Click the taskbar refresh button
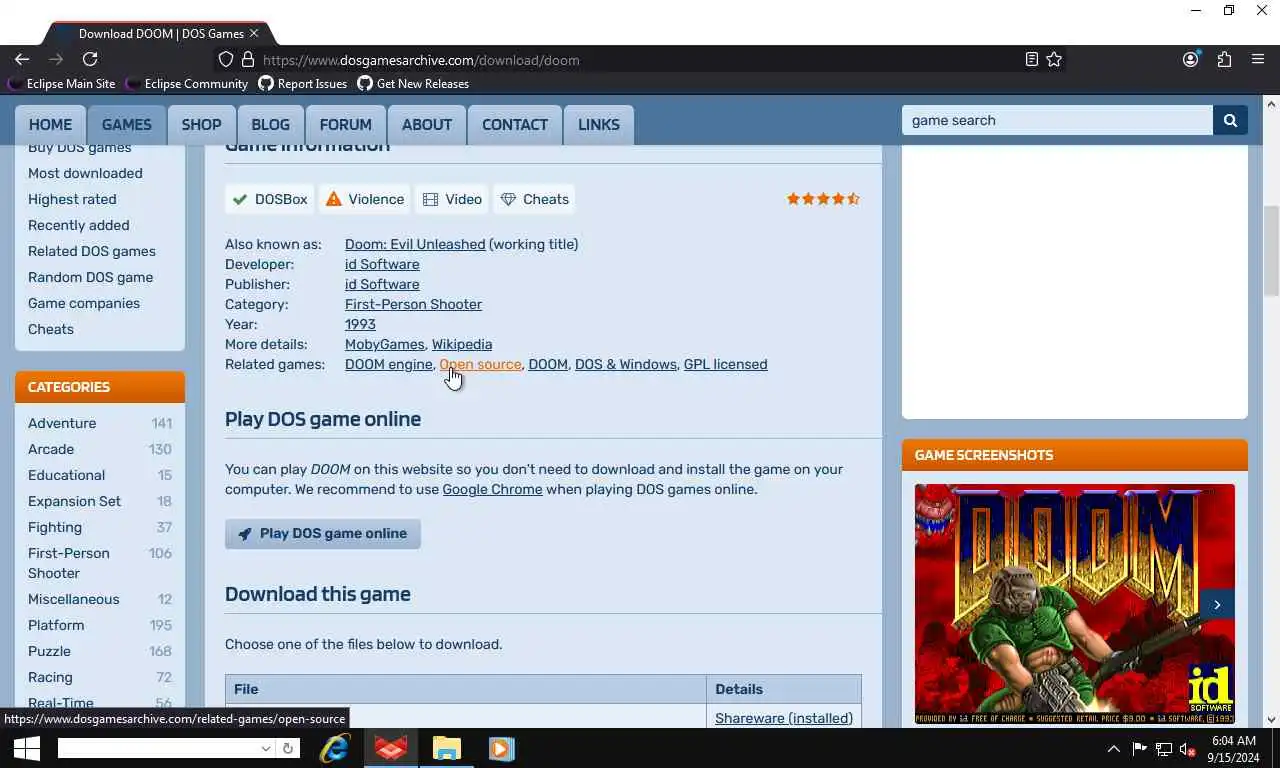1280x768 pixels. click(x=287, y=748)
